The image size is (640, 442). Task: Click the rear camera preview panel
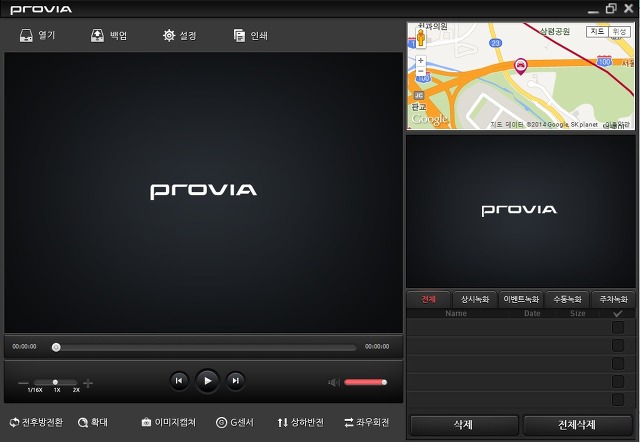tap(520, 211)
